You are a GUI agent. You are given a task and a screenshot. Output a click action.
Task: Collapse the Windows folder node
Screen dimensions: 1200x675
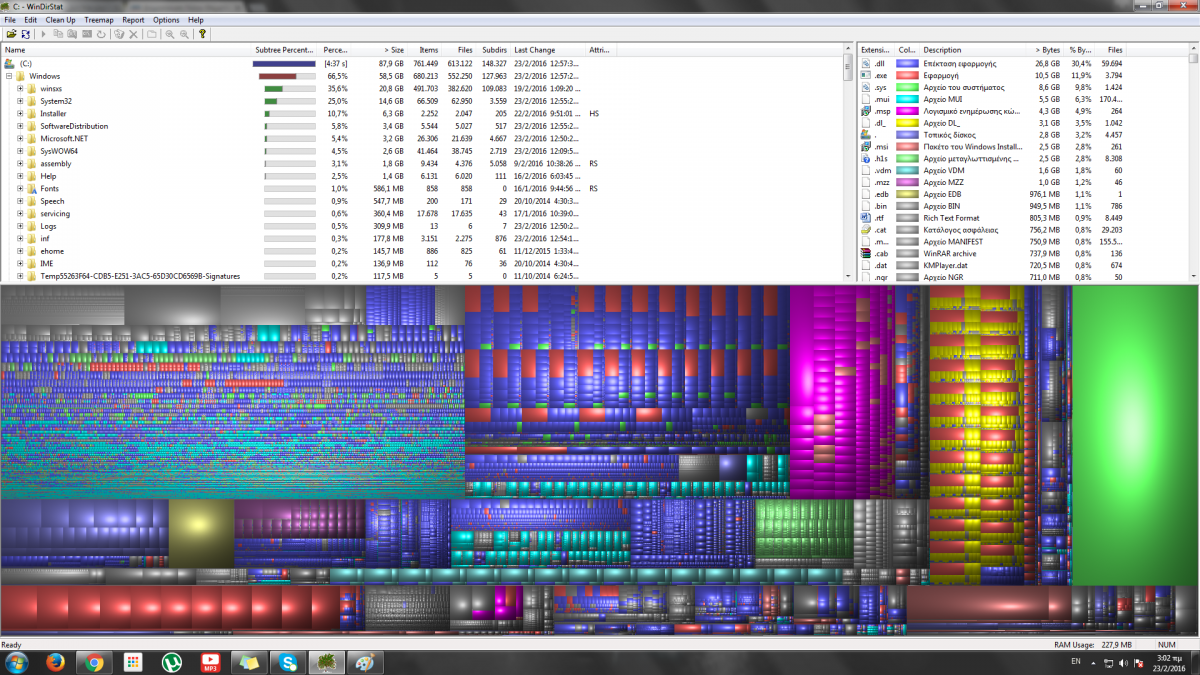[x=9, y=76]
